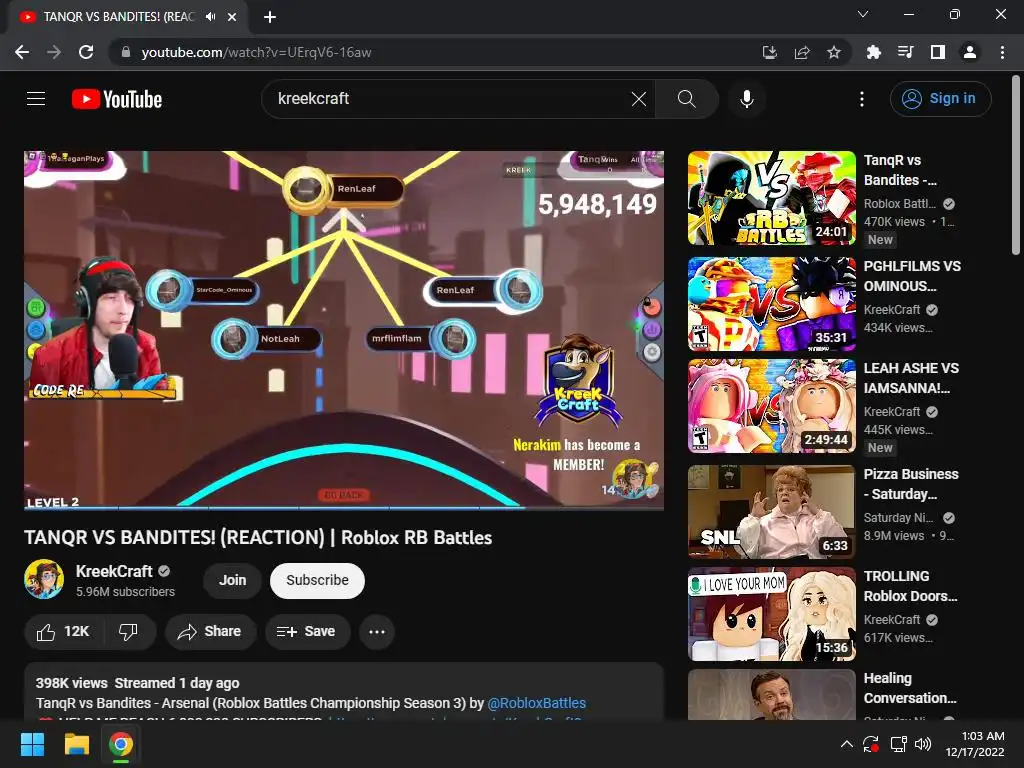Screen dimensions: 1024x768
Task: Open a new tab
Action: (x=270, y=17)
